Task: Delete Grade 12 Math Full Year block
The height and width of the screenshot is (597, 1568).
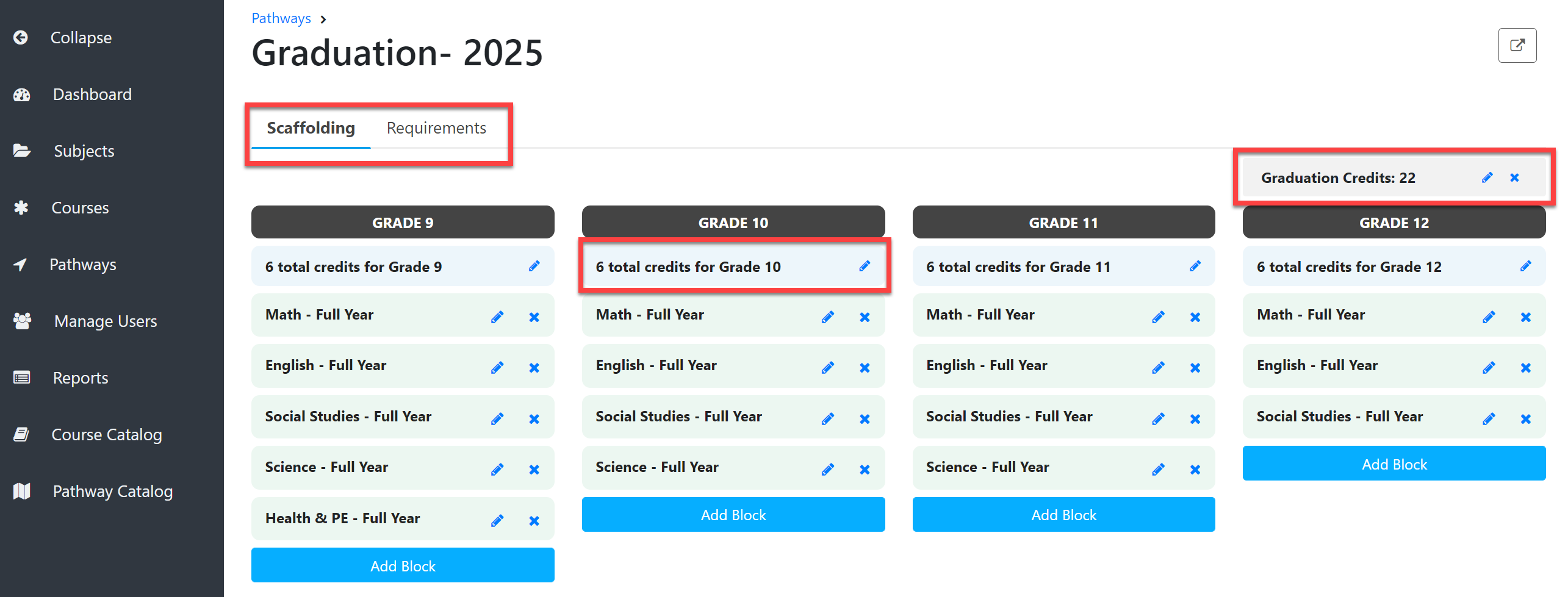Action: (x=1525, y=317)
